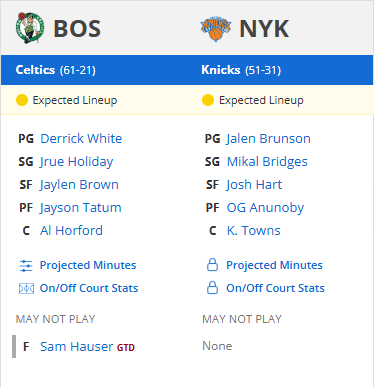The image size is (374, 387).
Task: Click the lock icon beside Knicks Projected Minutes
Action: (x=212, y=265)
